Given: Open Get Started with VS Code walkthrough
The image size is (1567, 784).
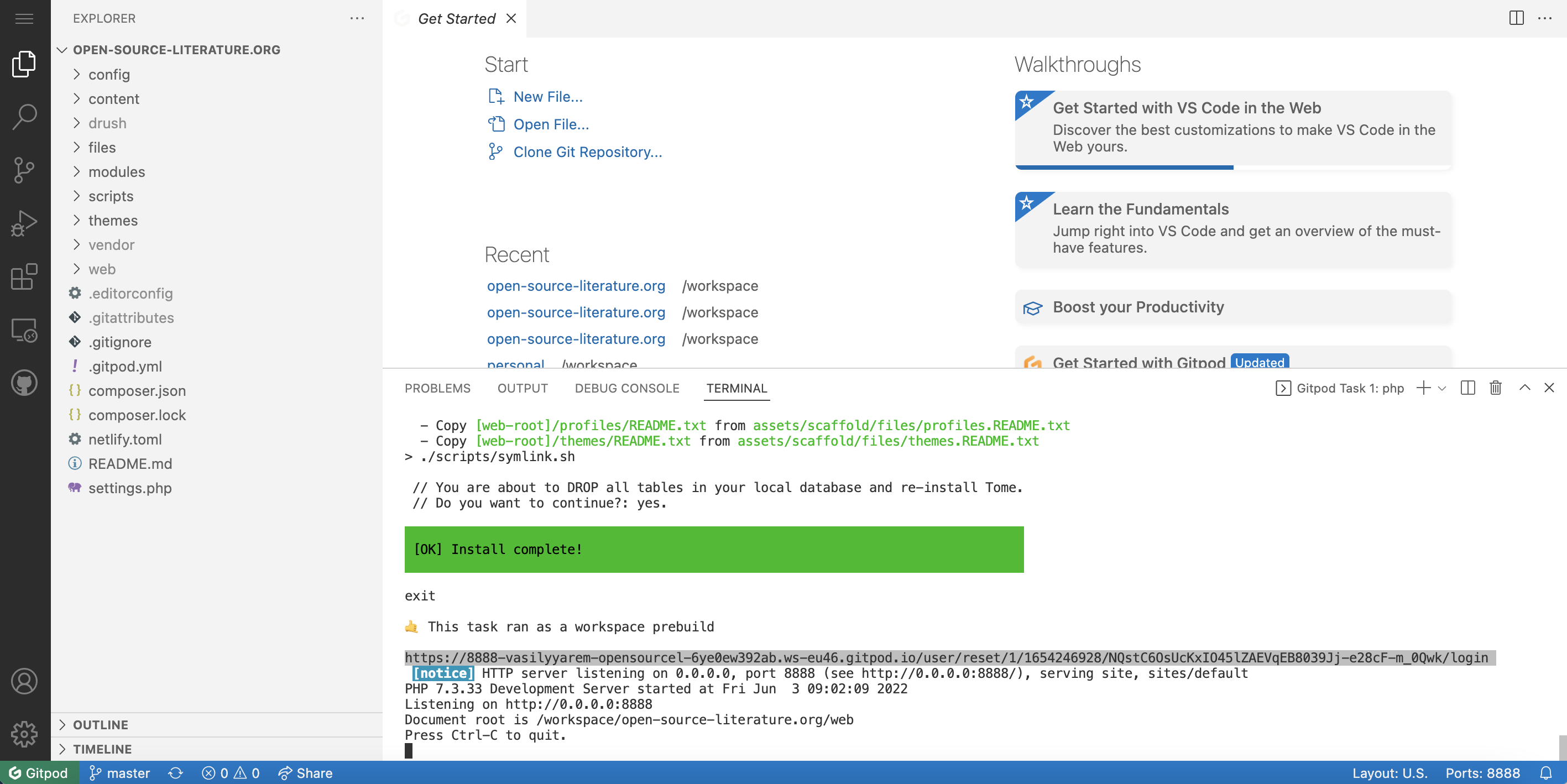Looking at the screenshot, I should [1233, 129].
